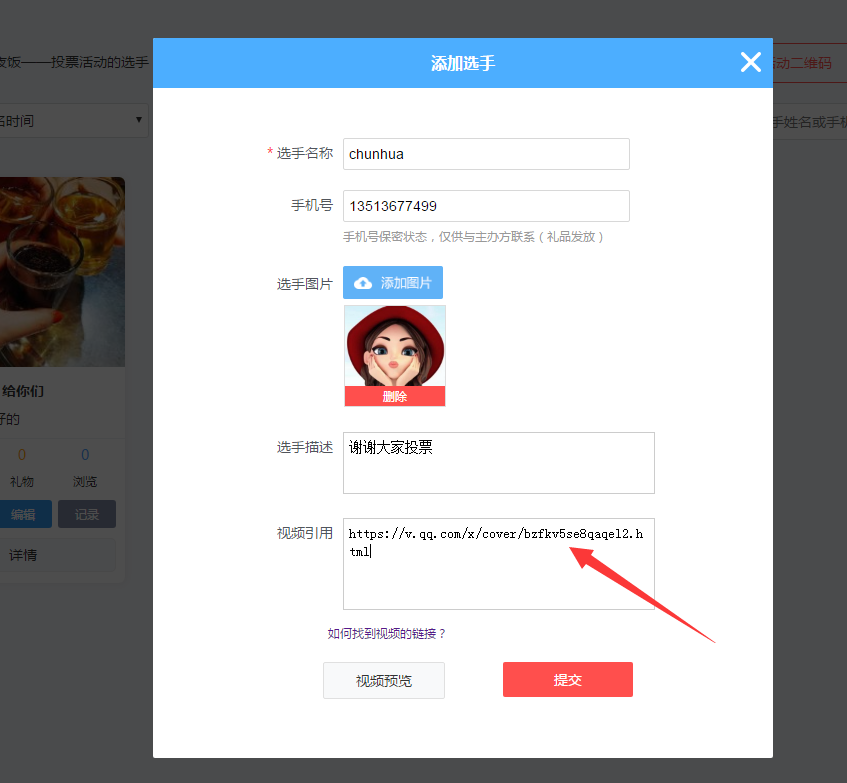Image resolution: width=847 pixels, height=783 pixels.
Task: Click the search box for 姓名或手机
Action: (x=810, y=122)
